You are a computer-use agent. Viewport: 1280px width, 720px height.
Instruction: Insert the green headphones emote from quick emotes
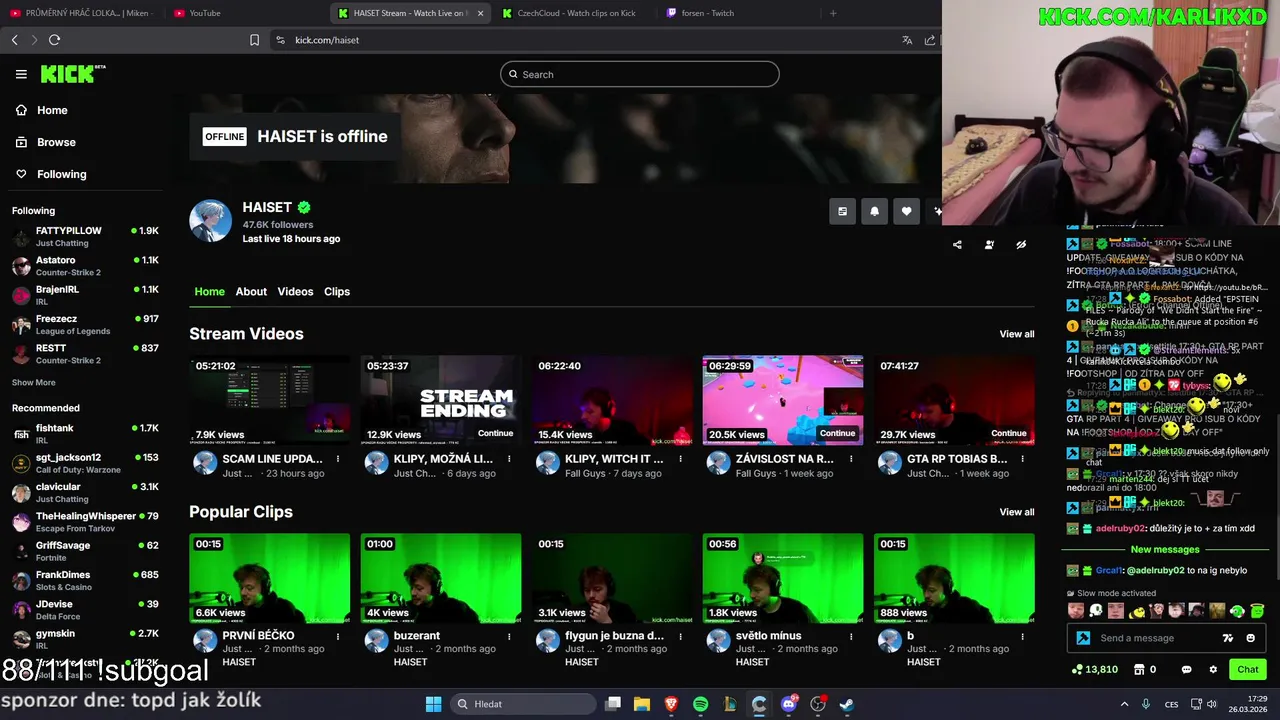(1238, 610)
